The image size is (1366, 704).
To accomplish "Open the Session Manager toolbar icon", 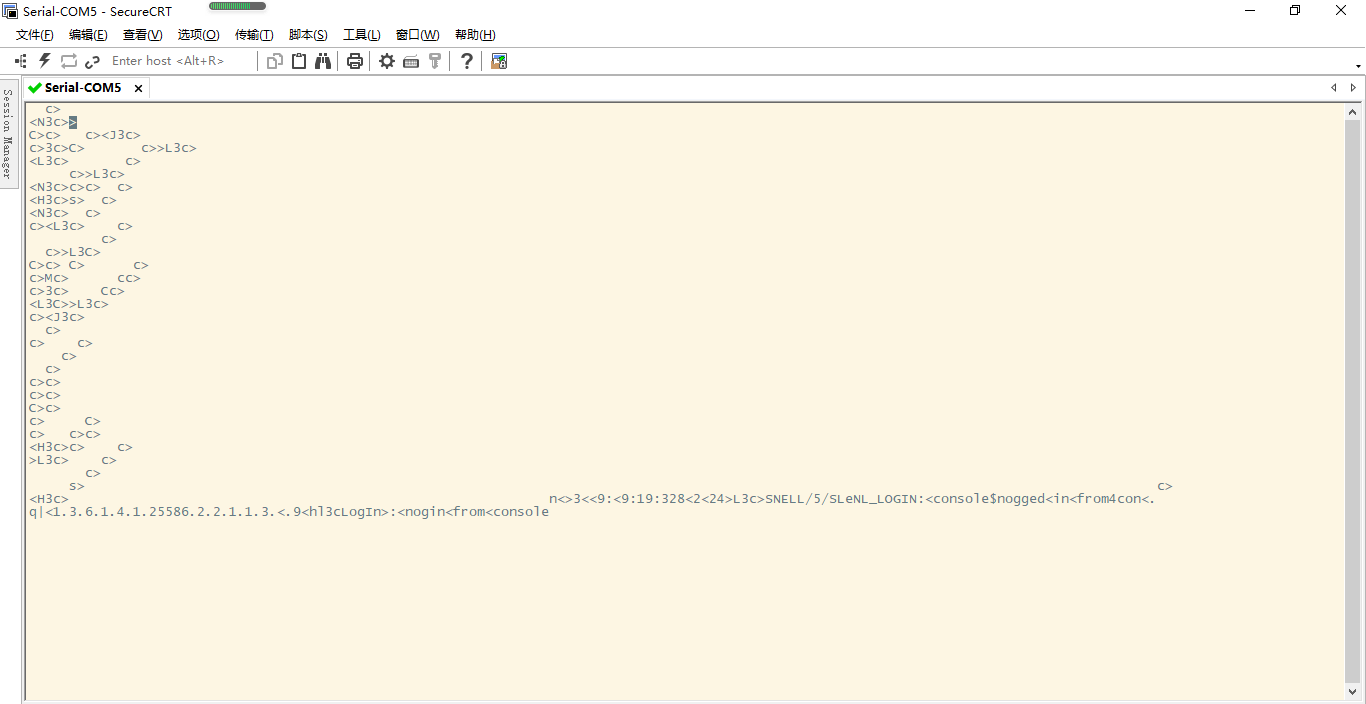I will [20, 61].
